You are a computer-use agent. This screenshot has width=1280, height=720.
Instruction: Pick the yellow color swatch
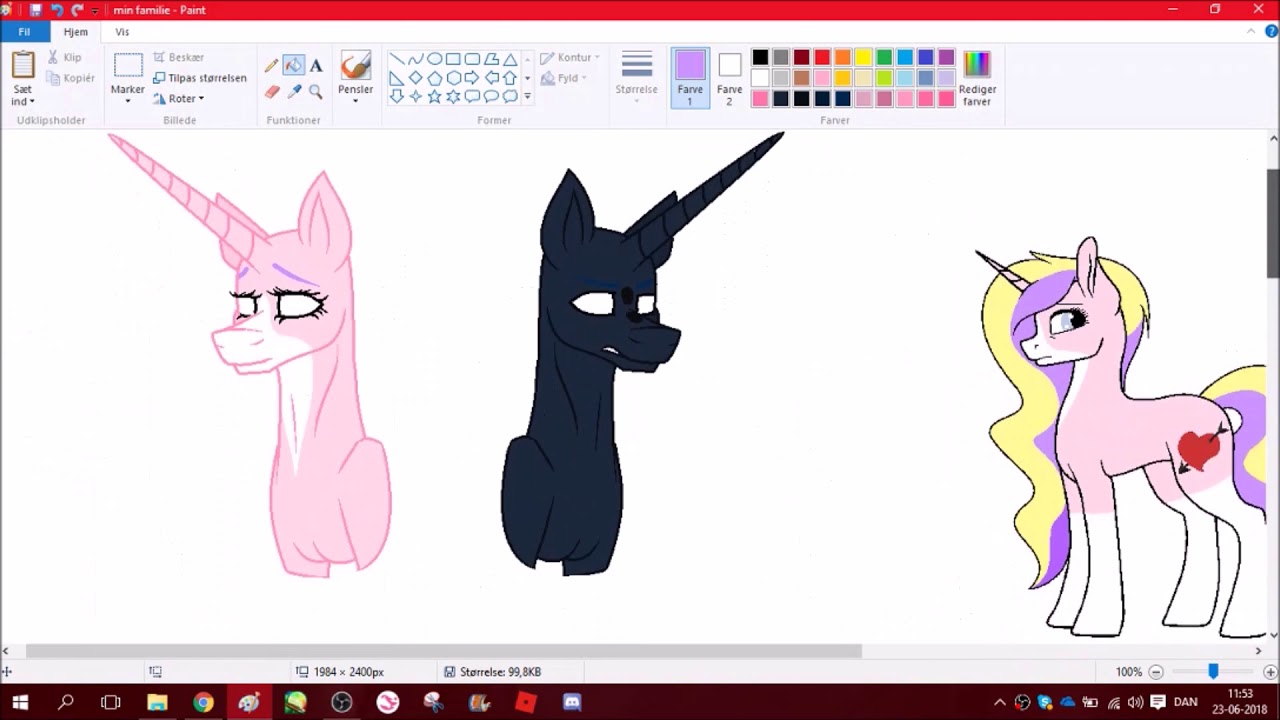pos(863,58)
